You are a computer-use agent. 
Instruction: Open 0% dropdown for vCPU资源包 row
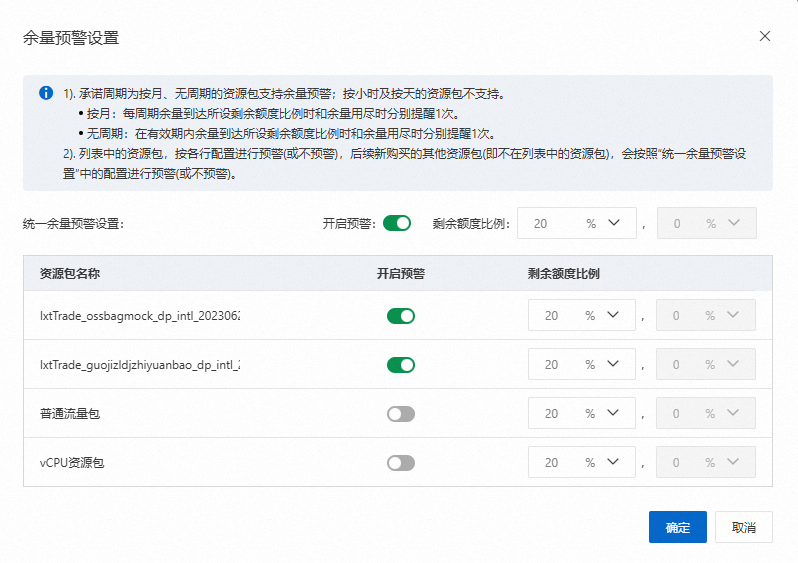pyautogui.click(x=706, y=462)
